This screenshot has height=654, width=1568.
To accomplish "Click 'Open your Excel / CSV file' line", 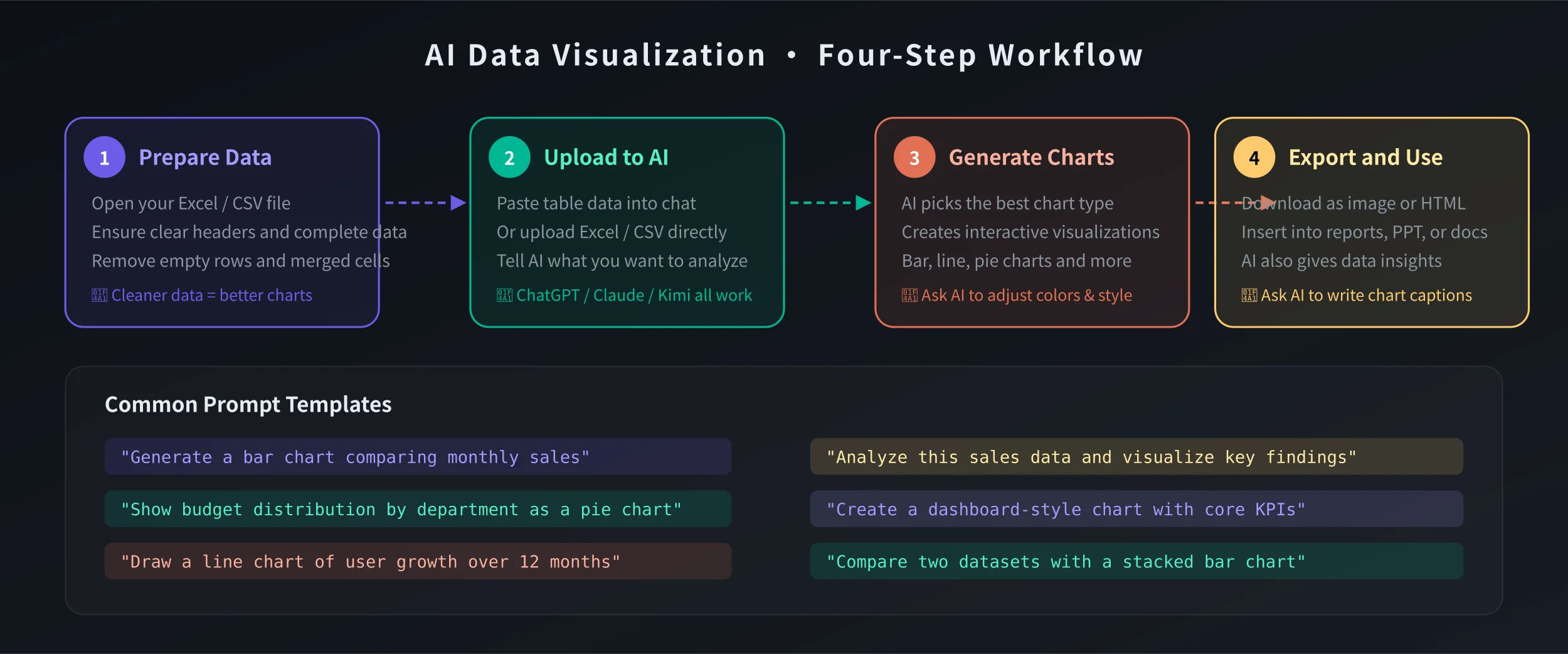I will tap(191, 203).
